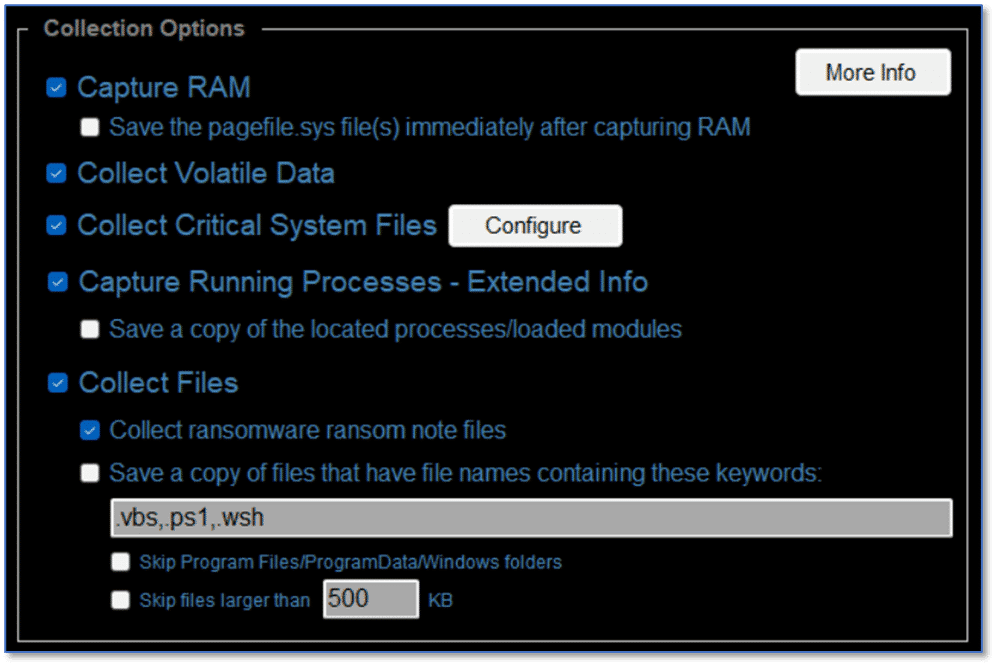
Task: Click the 'Collect ransomware ransom note files' text
Action: (307, 430)
